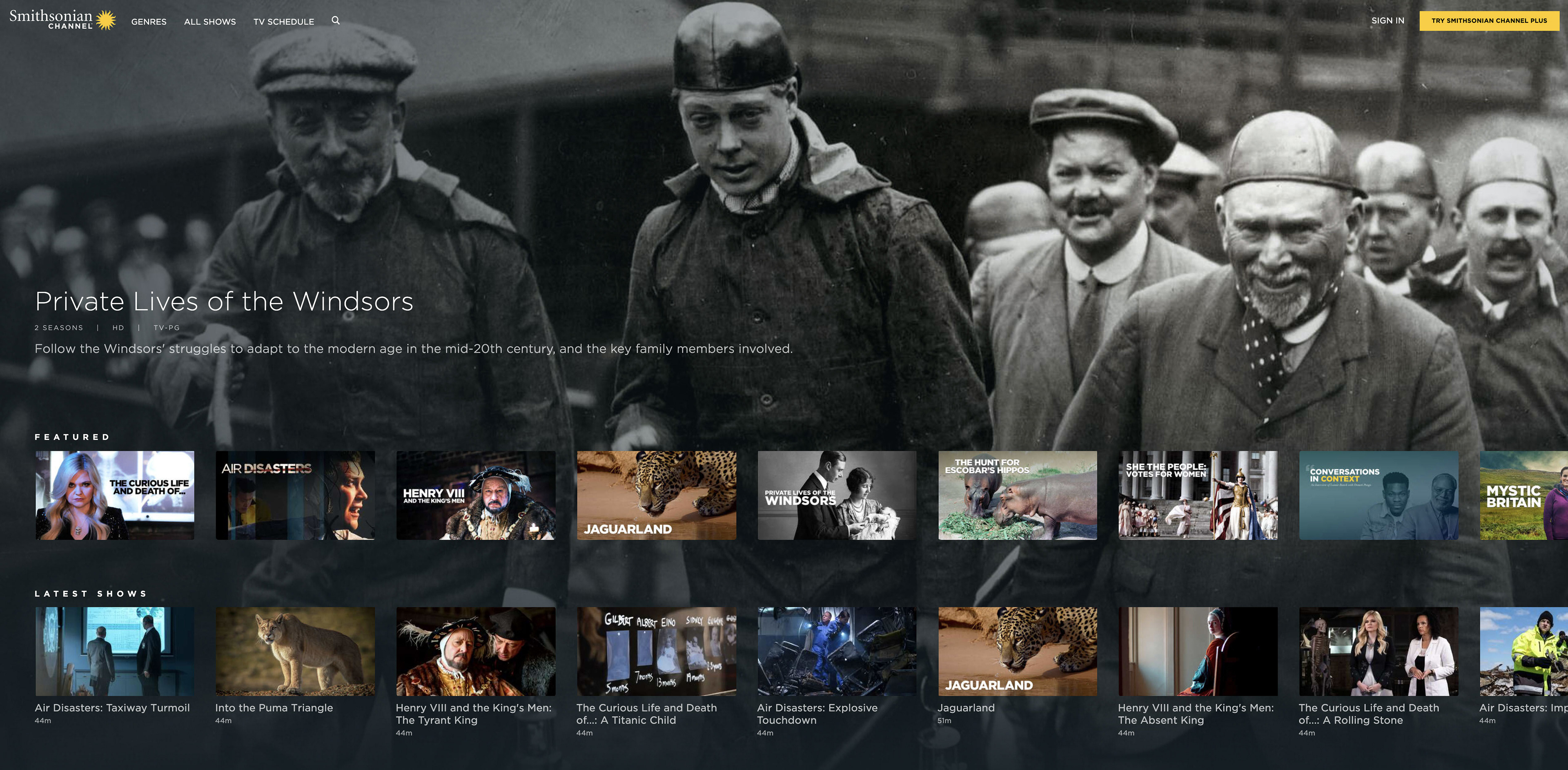Open Mystic Britain featured thumbnail
1568x770 pixels.
pos(1523,495)
